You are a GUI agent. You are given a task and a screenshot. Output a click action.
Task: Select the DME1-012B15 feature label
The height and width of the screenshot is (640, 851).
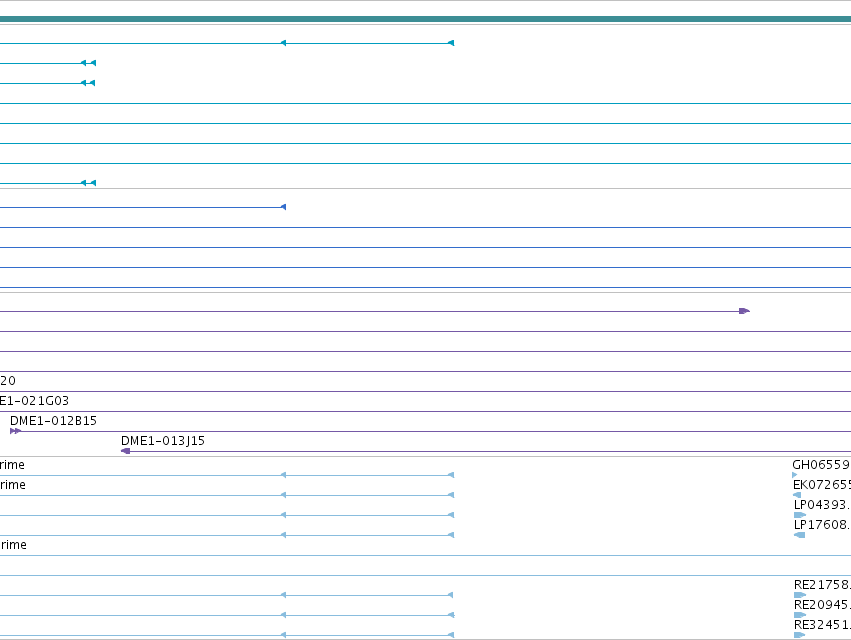[53, 421]
